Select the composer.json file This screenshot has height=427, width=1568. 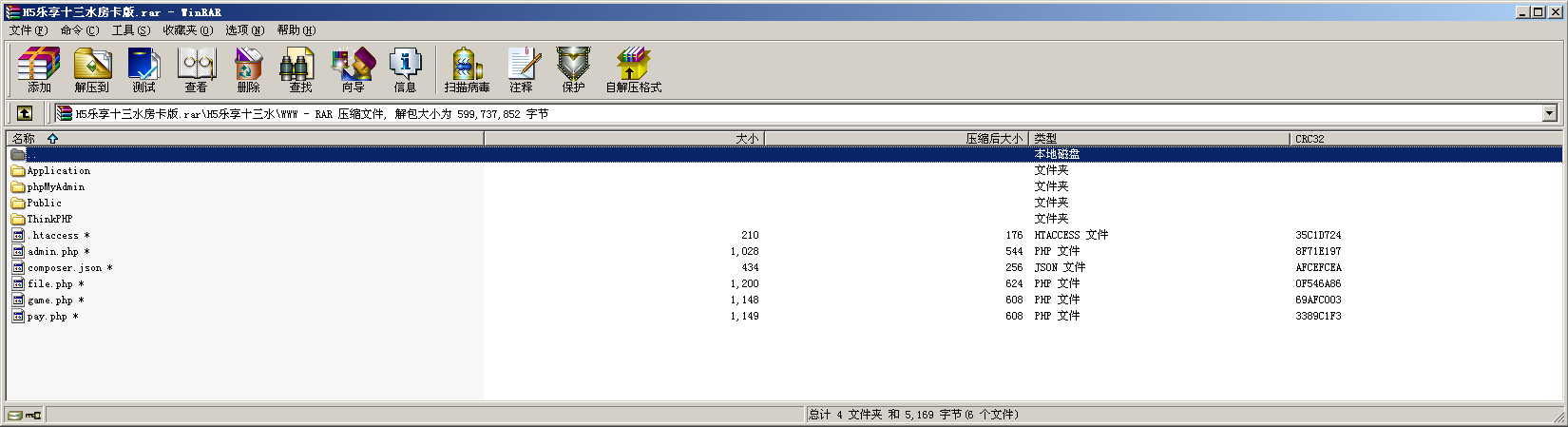[64, 268]
